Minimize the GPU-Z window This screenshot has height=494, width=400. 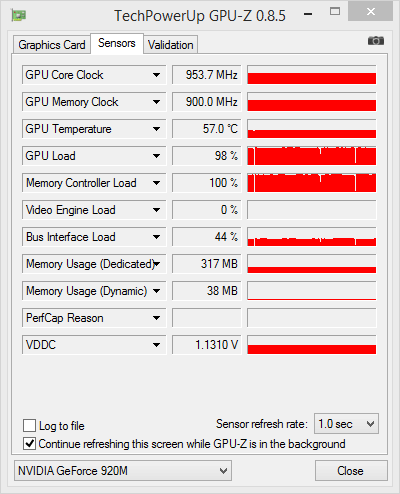coord(308,14)
